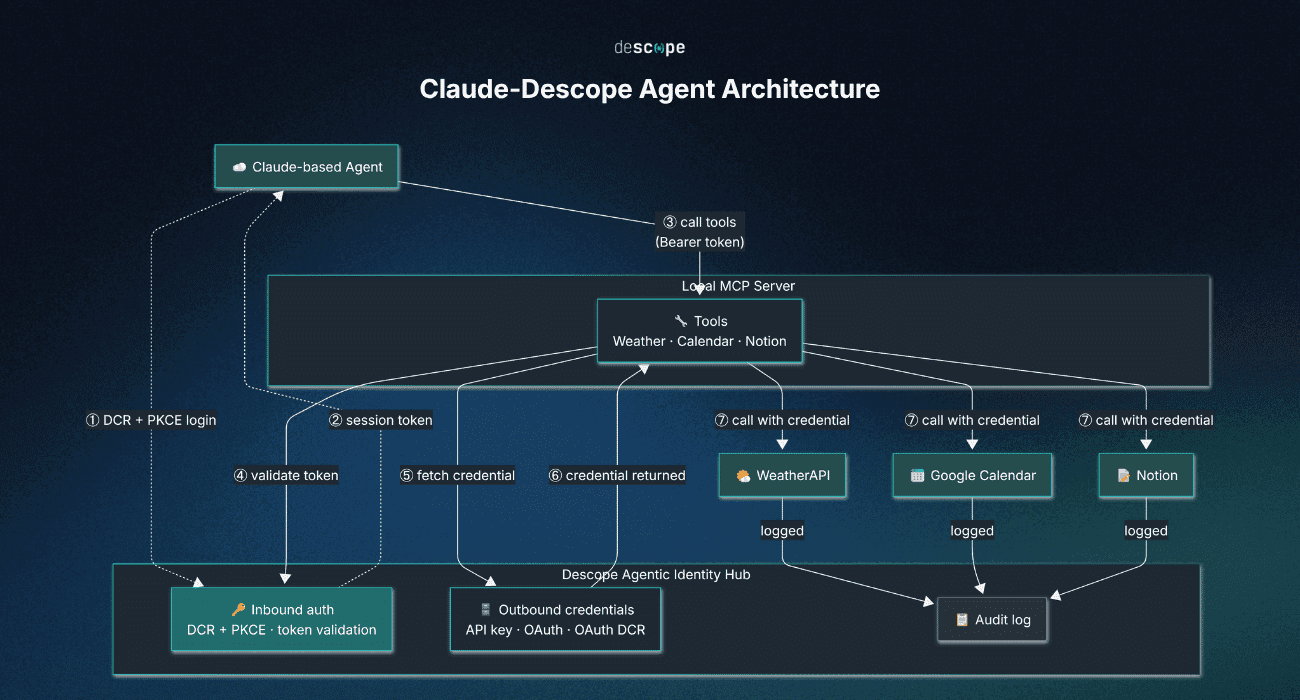
Task: Click the Notion node label
Action: coord(1157,476)
